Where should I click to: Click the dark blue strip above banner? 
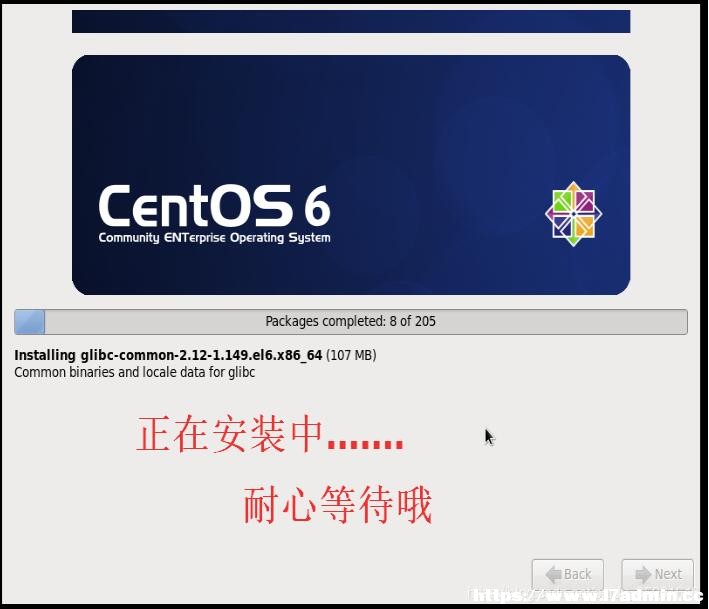click(x=351, y=21)
